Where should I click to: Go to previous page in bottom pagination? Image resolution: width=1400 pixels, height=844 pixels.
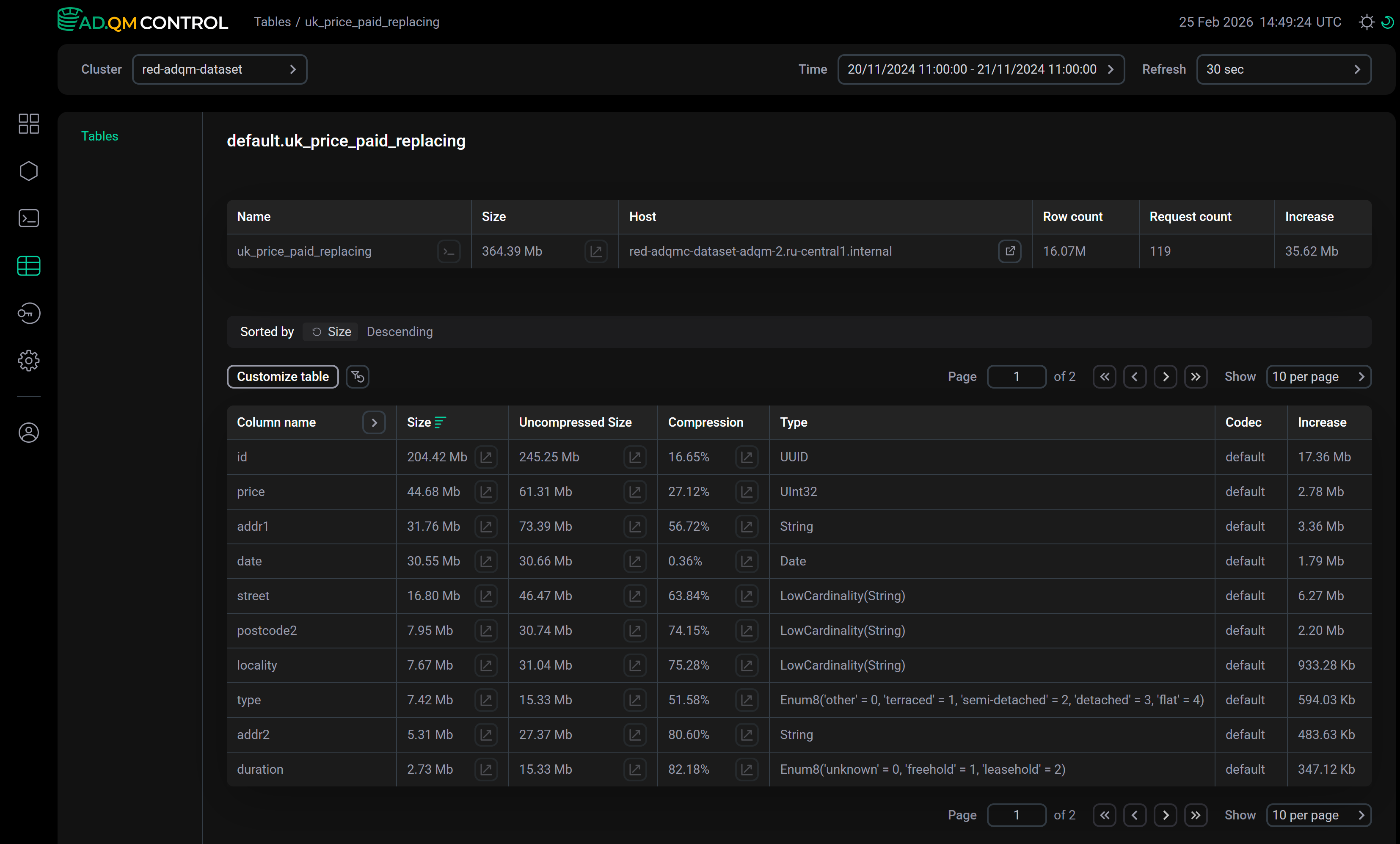1135,815
